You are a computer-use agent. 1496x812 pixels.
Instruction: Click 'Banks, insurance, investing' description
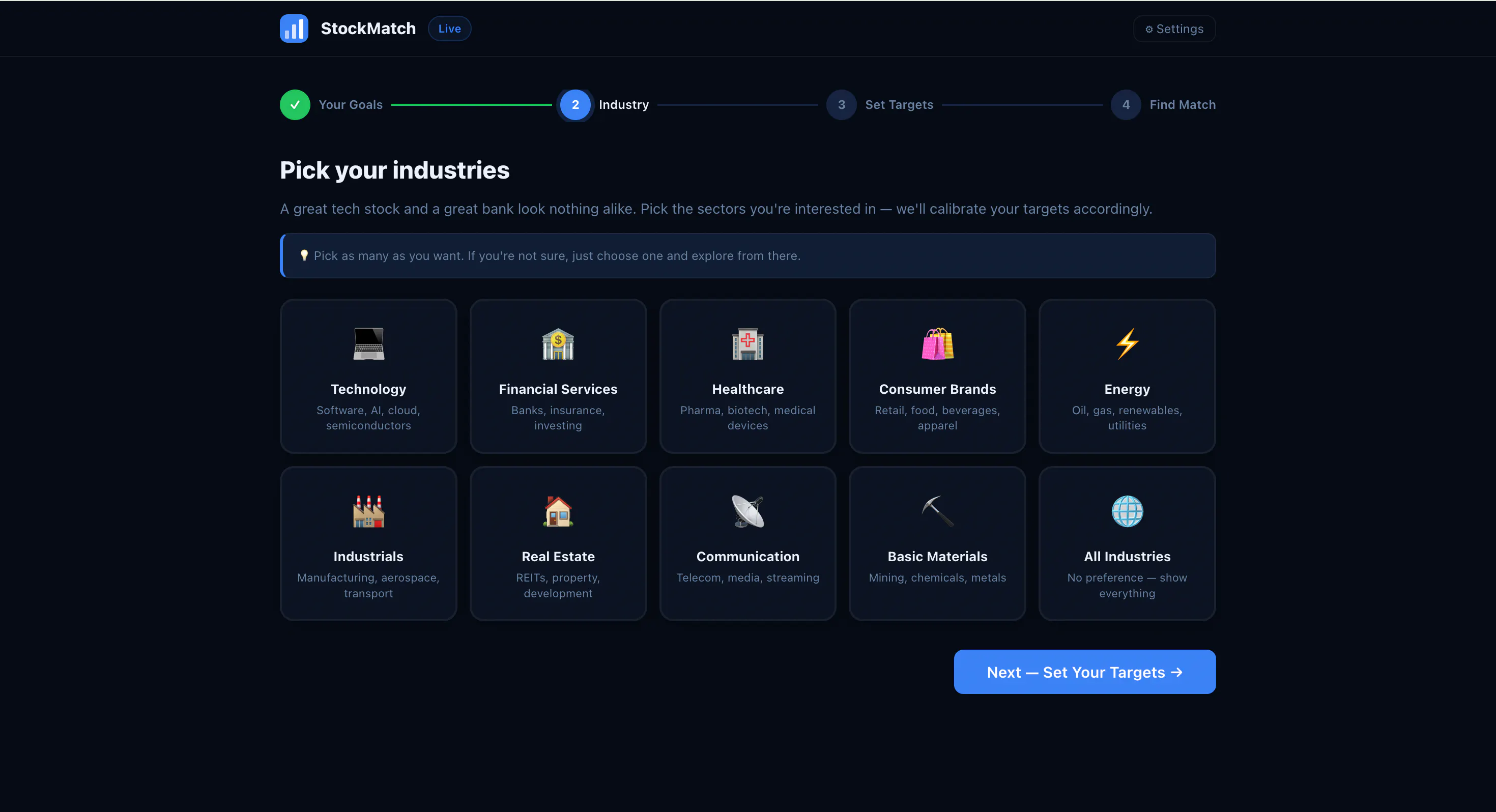point(558,418)
